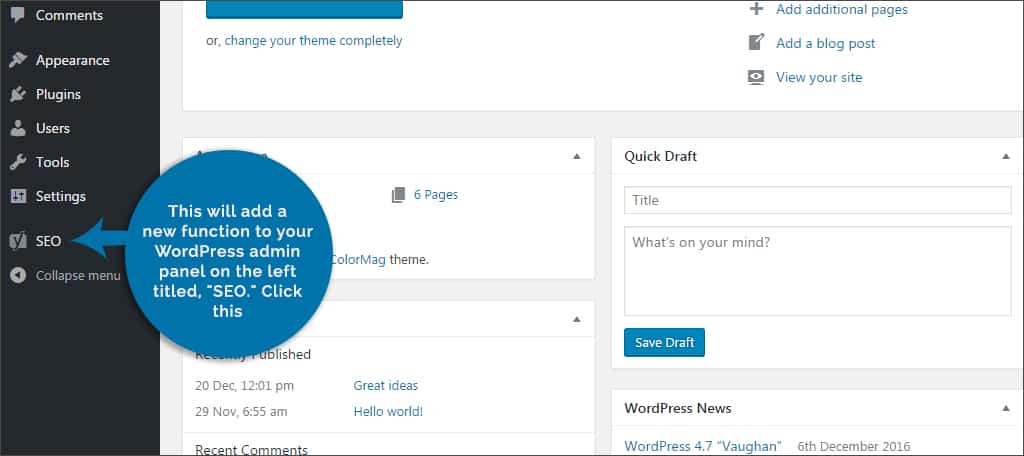Select Collapse menu text
Image resolution: width=1024 pixels, height=456 pixels.
(x=78, y=275)
